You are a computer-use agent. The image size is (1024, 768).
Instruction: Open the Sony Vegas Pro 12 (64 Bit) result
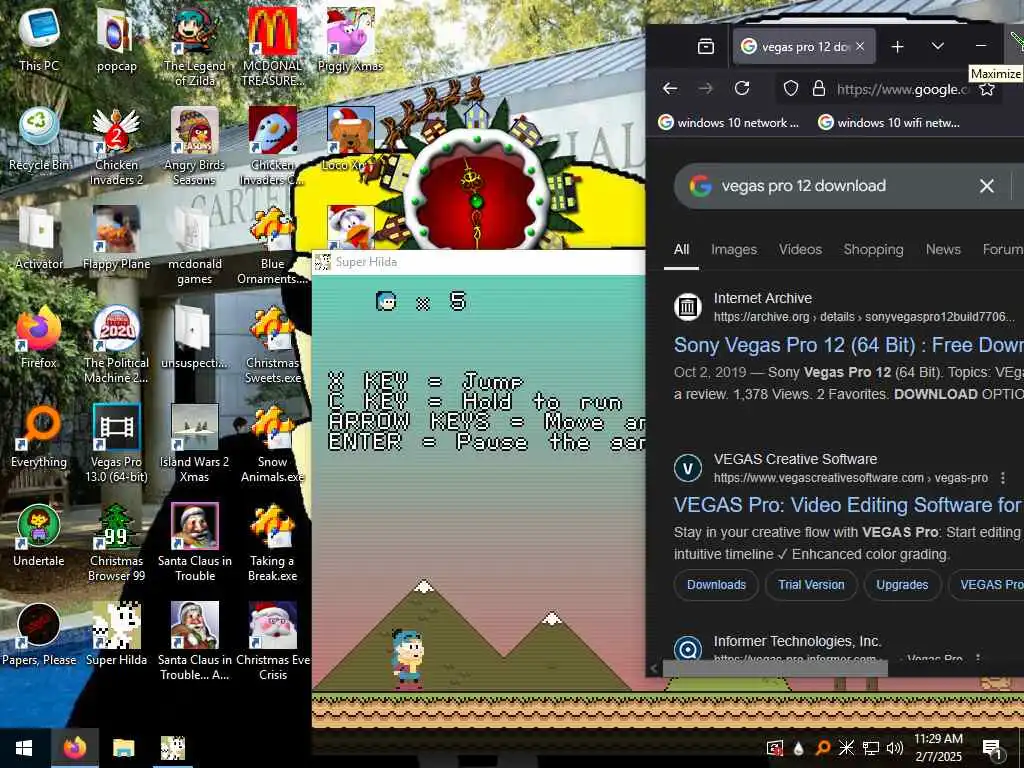848,345
